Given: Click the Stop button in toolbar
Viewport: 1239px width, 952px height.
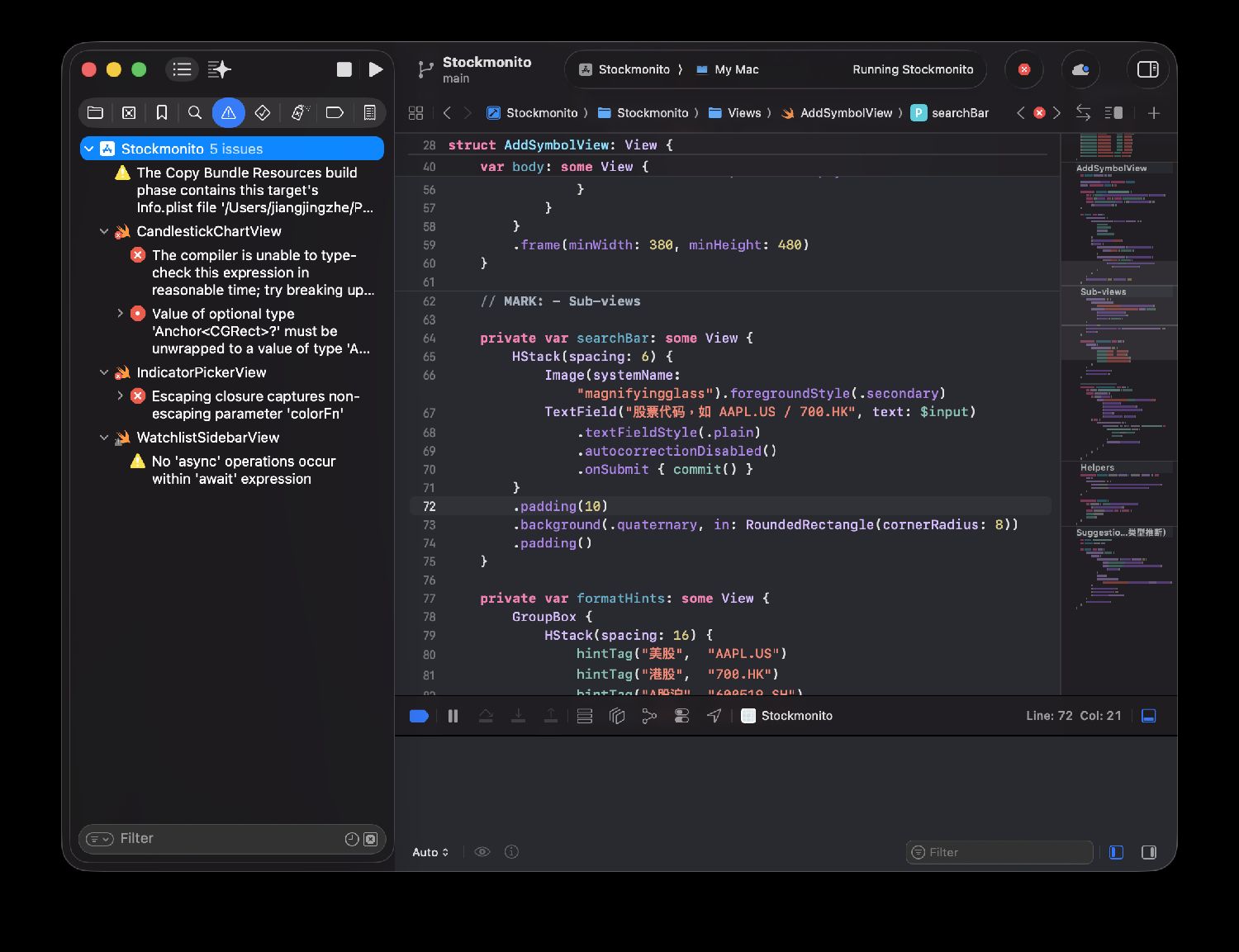Looking at the screenshot, I should (344, 69).
